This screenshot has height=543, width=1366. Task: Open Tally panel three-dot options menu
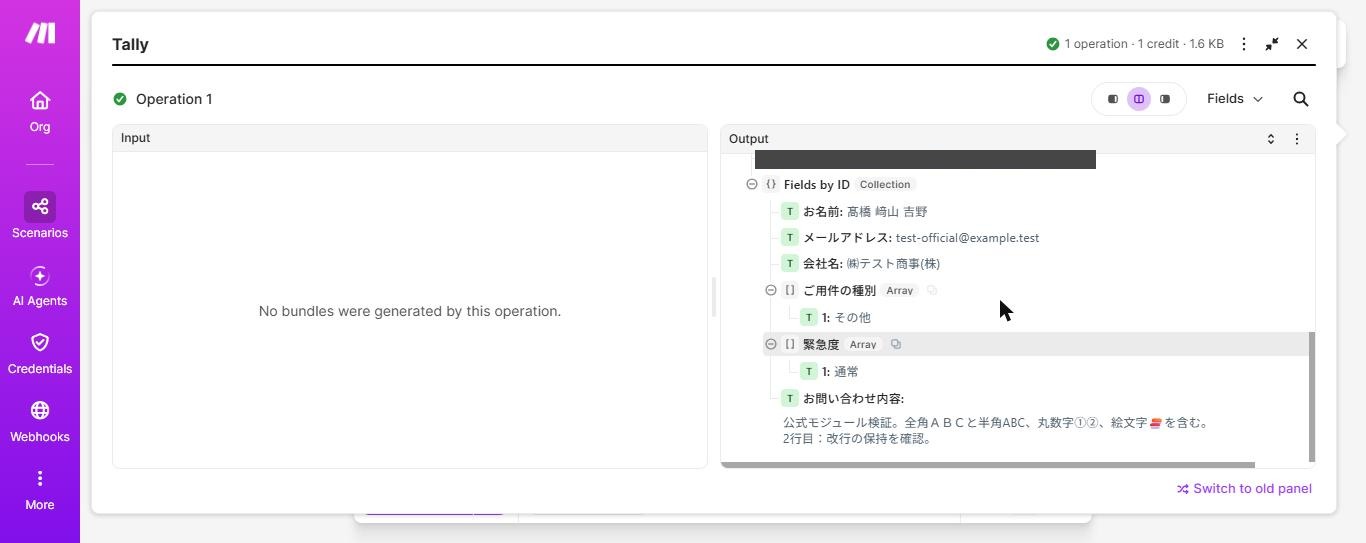1244,44
